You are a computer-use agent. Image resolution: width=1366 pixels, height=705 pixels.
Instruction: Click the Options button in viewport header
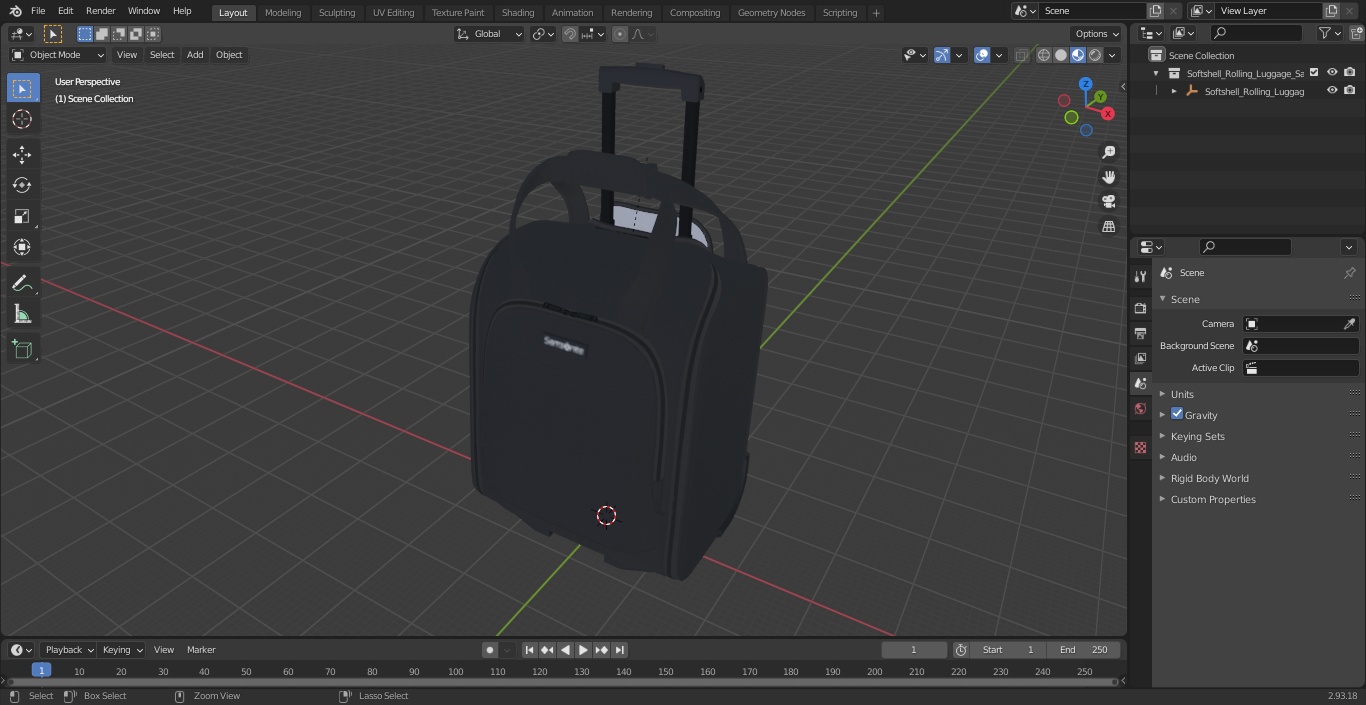pyautogui.click(x=1096, y=34)
